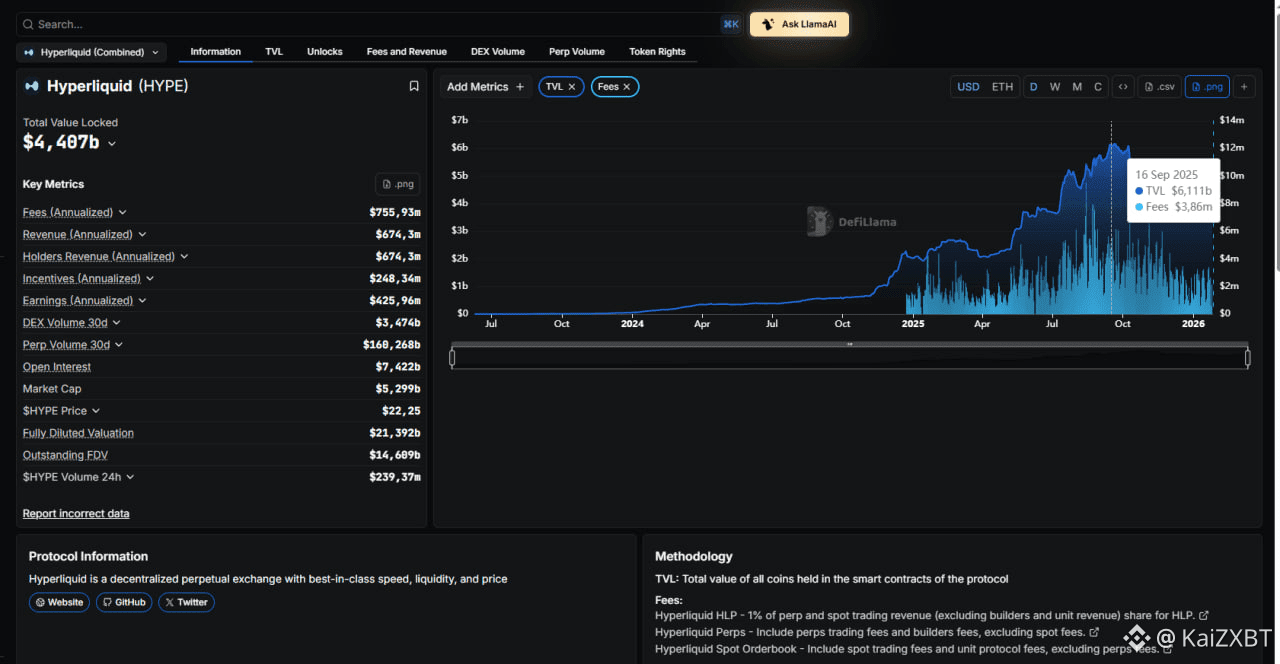Export Key Metrics as .png
1280x664 pixels.
tap(398, 184)
